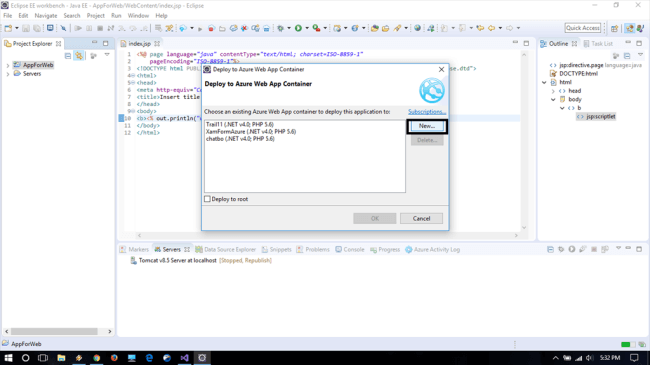Close the Deploy to Azure dialog
Viewport: 650px width, 365px height.
point(441,70)
